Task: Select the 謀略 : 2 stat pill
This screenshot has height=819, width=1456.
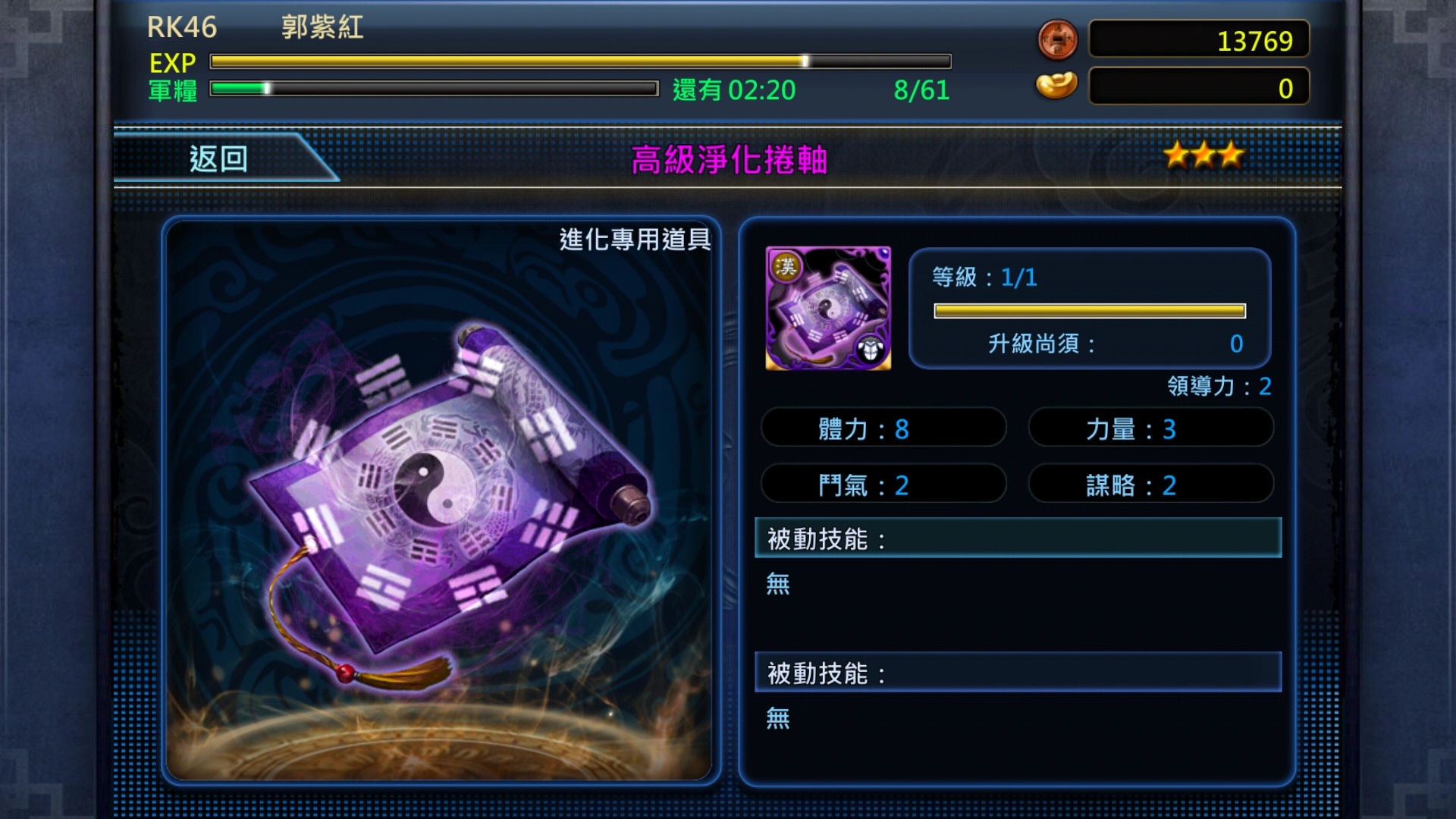Action: [x=1150, y=484]
